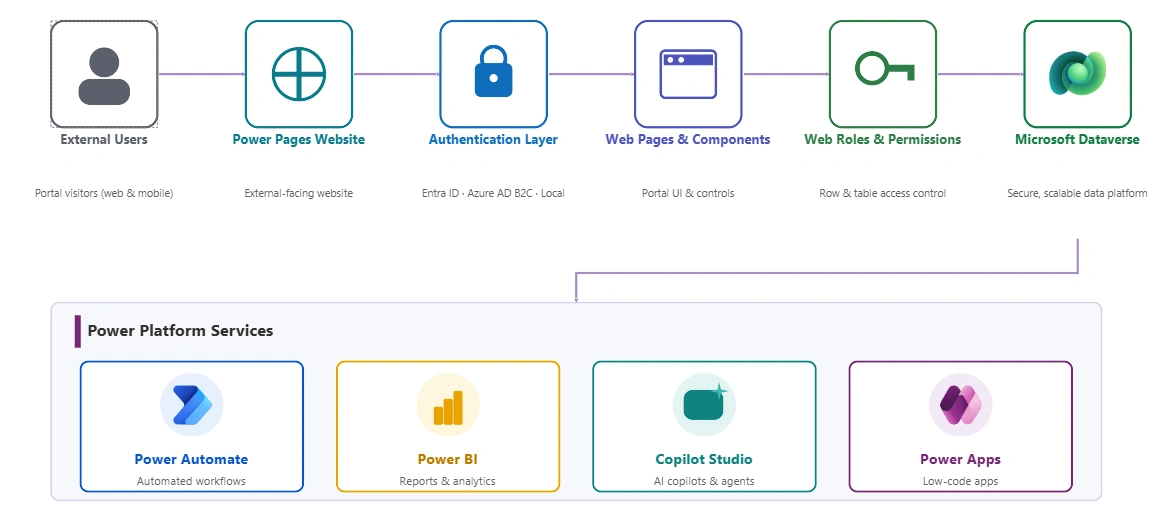
Task: Select the "AI copilots & agents" caption
Action: coord(704,481)
